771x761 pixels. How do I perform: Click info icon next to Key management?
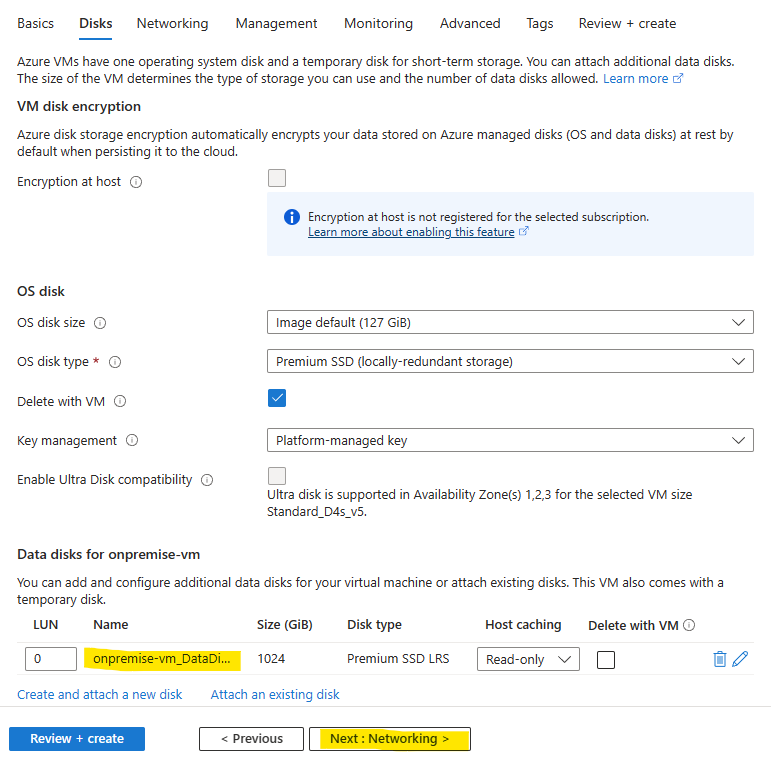click(132, 440)
